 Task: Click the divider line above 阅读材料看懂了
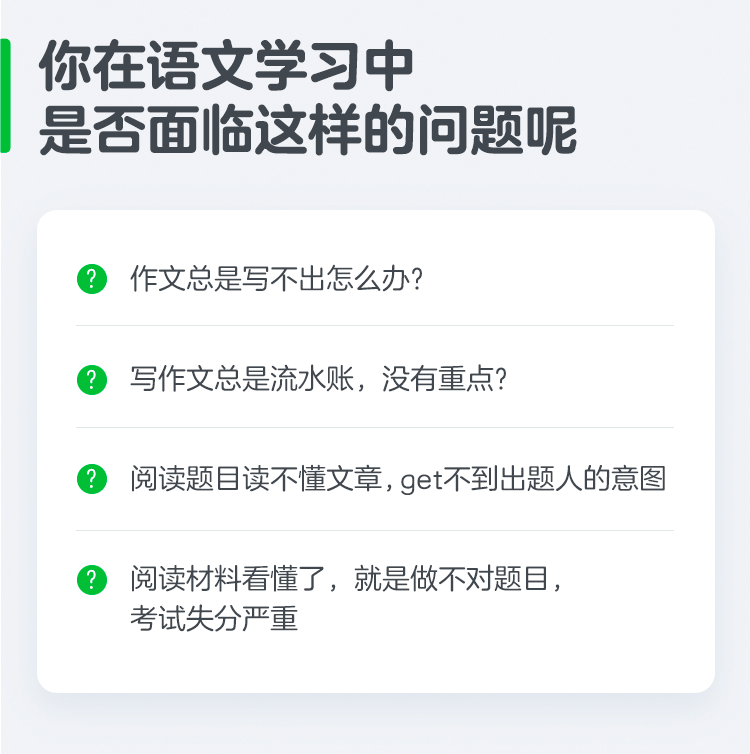tap(375, 530)
